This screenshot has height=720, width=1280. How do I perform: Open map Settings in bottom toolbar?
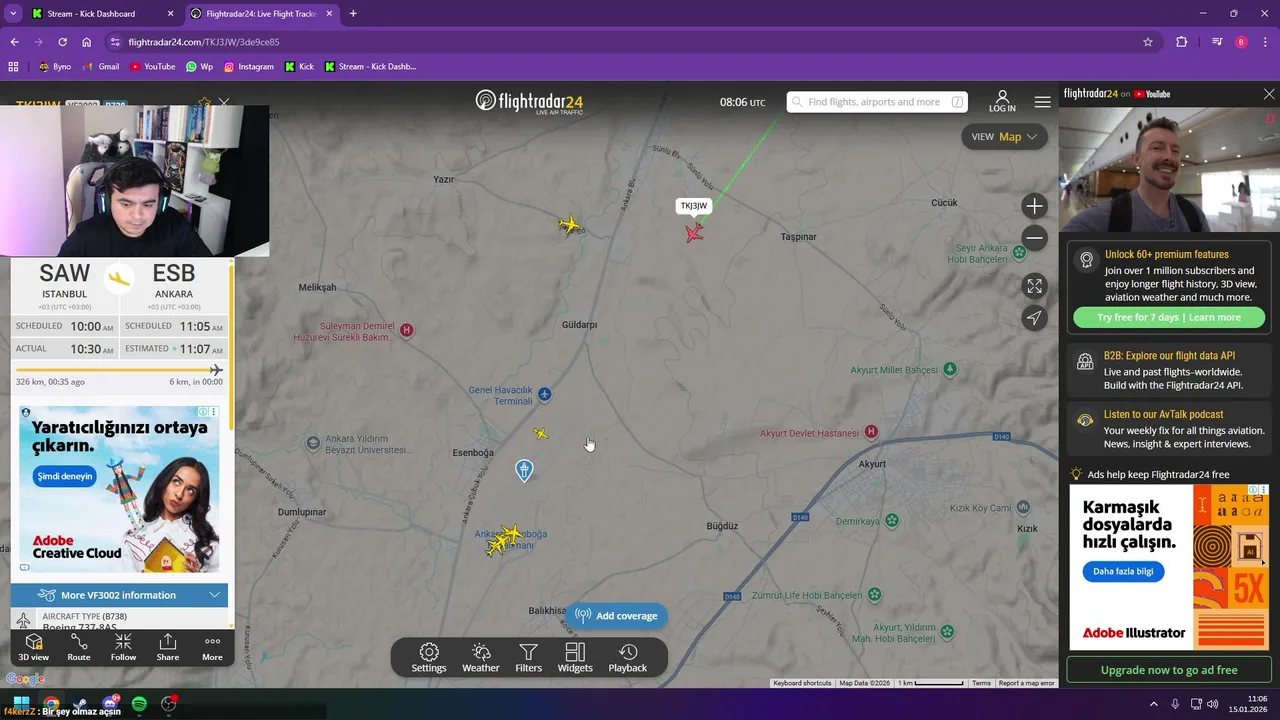pyautogui.click(x=429, y=658)
